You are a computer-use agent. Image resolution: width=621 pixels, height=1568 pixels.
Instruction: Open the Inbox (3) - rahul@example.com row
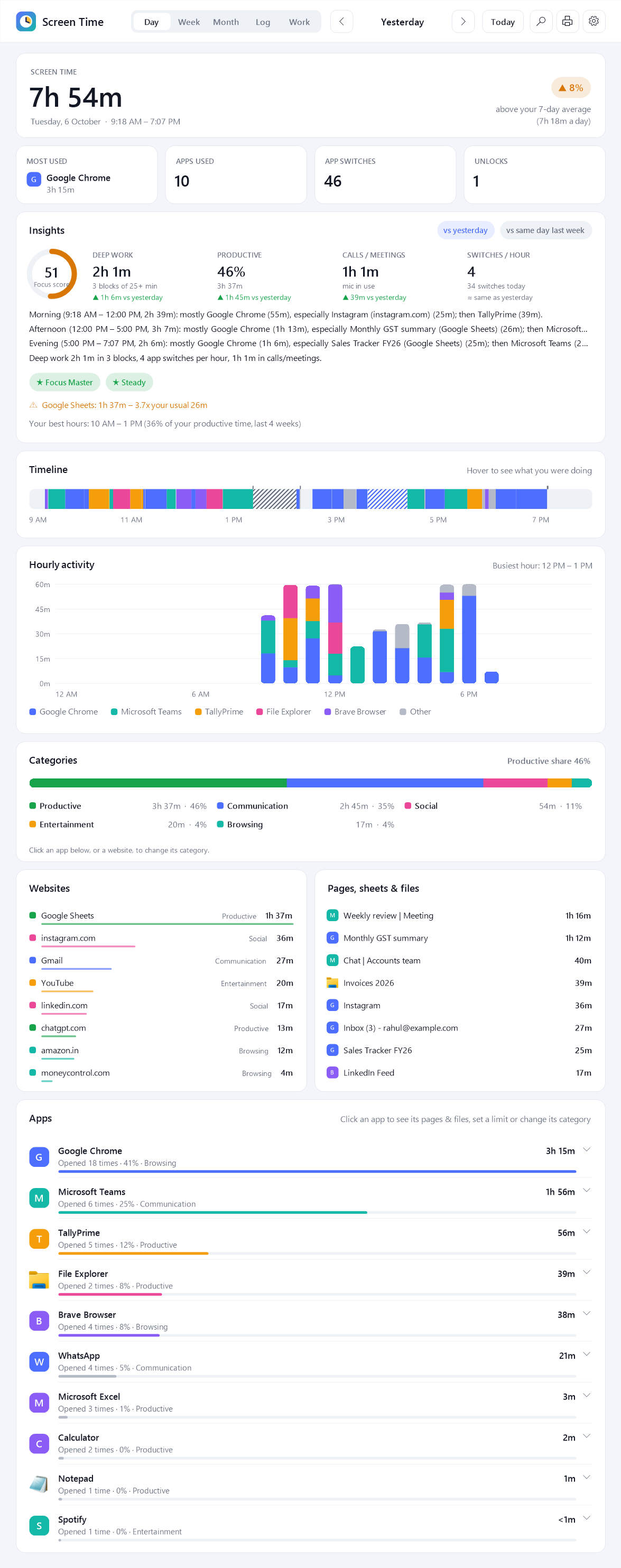click(x=460, y=1027)
